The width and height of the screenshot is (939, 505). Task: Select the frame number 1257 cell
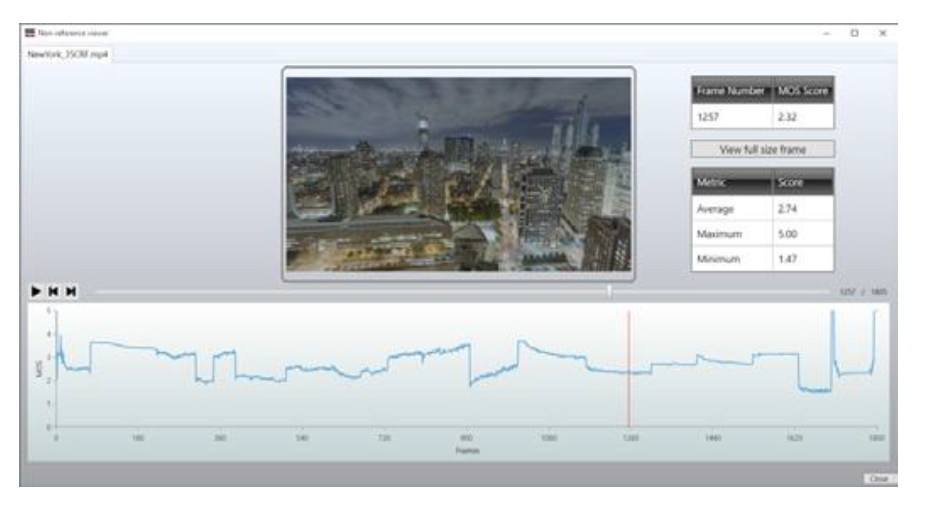(x=730, y=117)
